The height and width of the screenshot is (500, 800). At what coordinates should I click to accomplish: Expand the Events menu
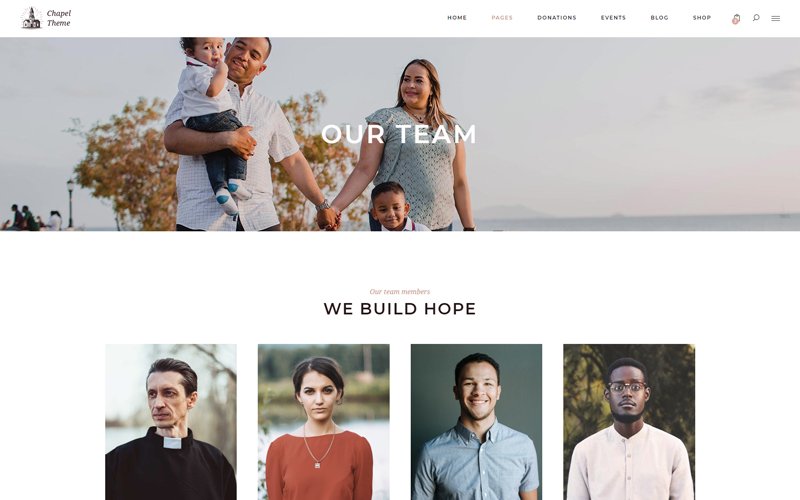613,18
